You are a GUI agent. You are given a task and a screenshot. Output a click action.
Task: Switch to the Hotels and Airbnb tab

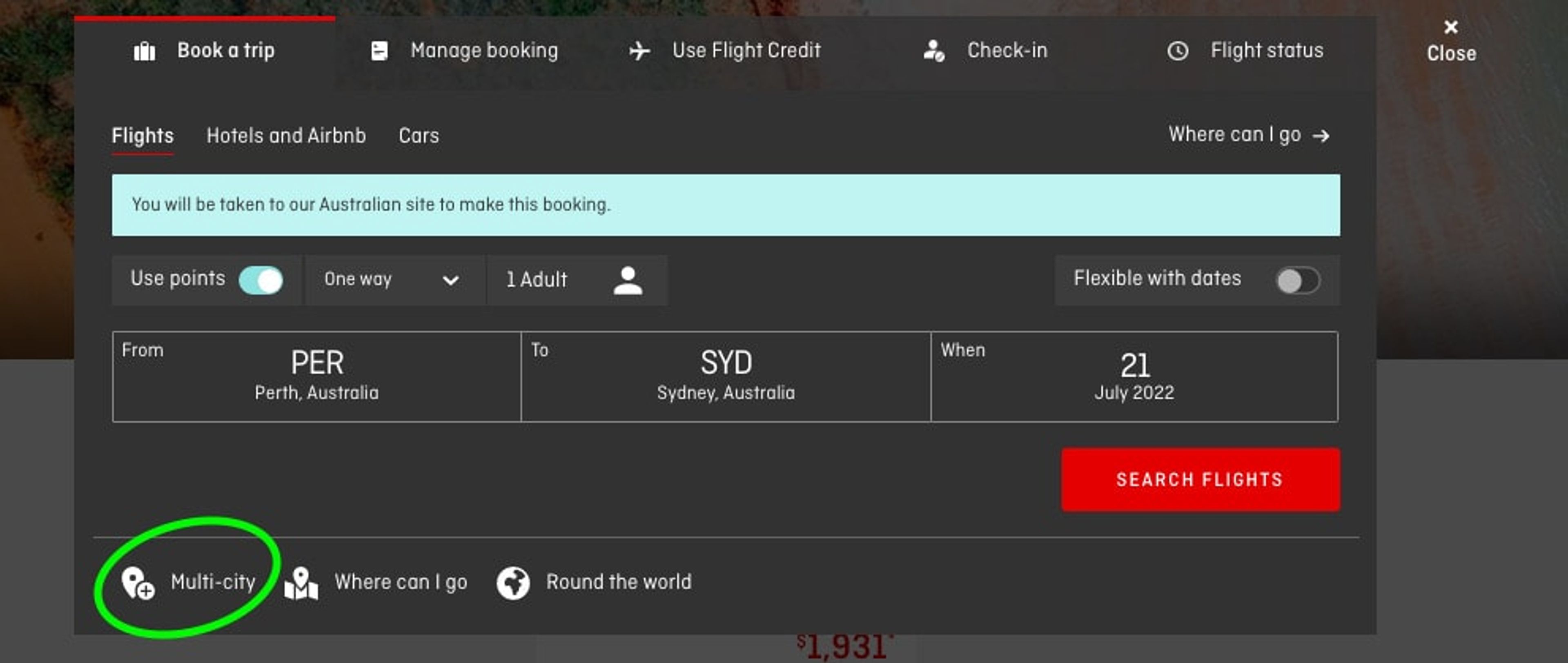pos(286,136)
